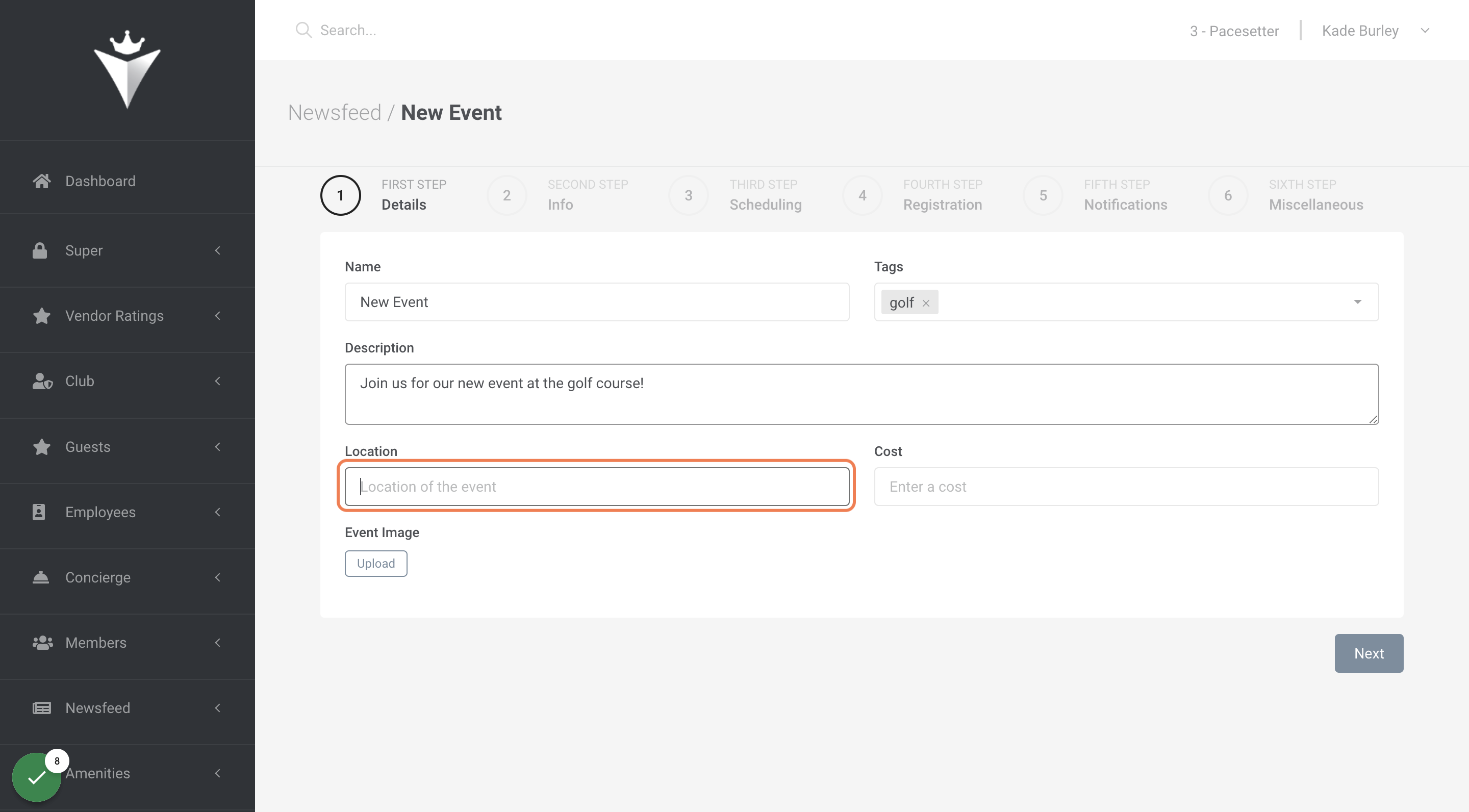Expand the Newsfeed menu chevron
1469x812 pixels.
tap(217, 707)
